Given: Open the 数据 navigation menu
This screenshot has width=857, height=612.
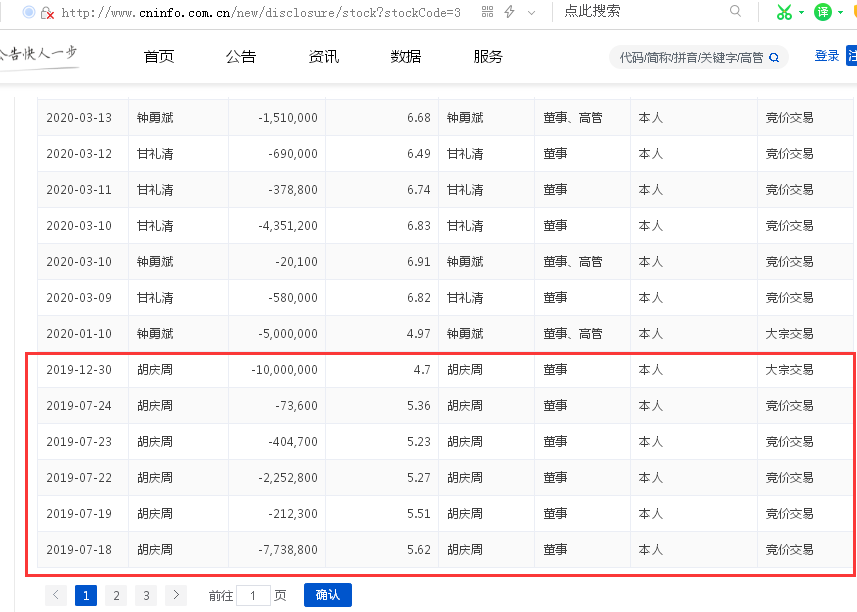Looking at the screenshot, I should pyautogui.click(x=406, y=57).
